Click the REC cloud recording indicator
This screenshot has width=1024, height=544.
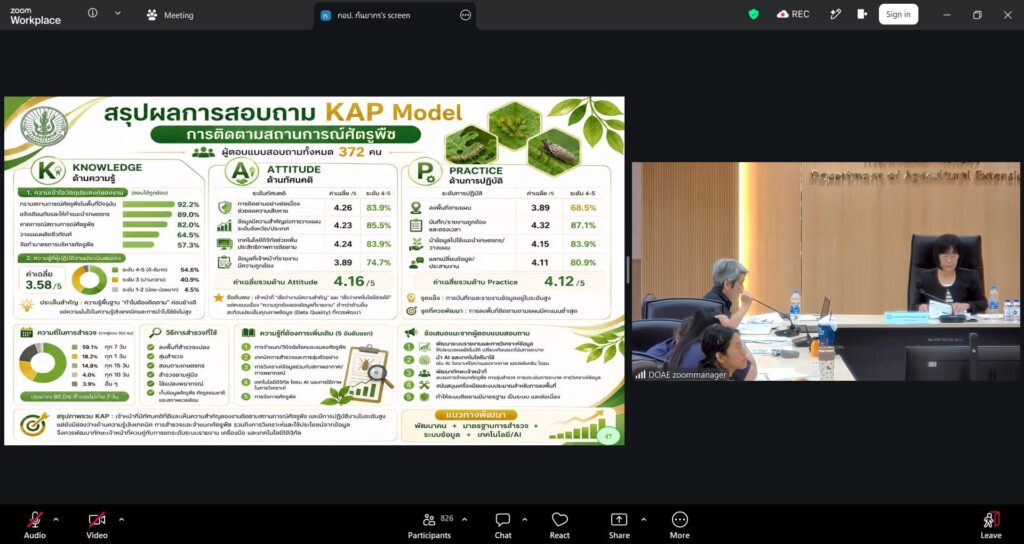pyautogui.click(x=793, y=14)
